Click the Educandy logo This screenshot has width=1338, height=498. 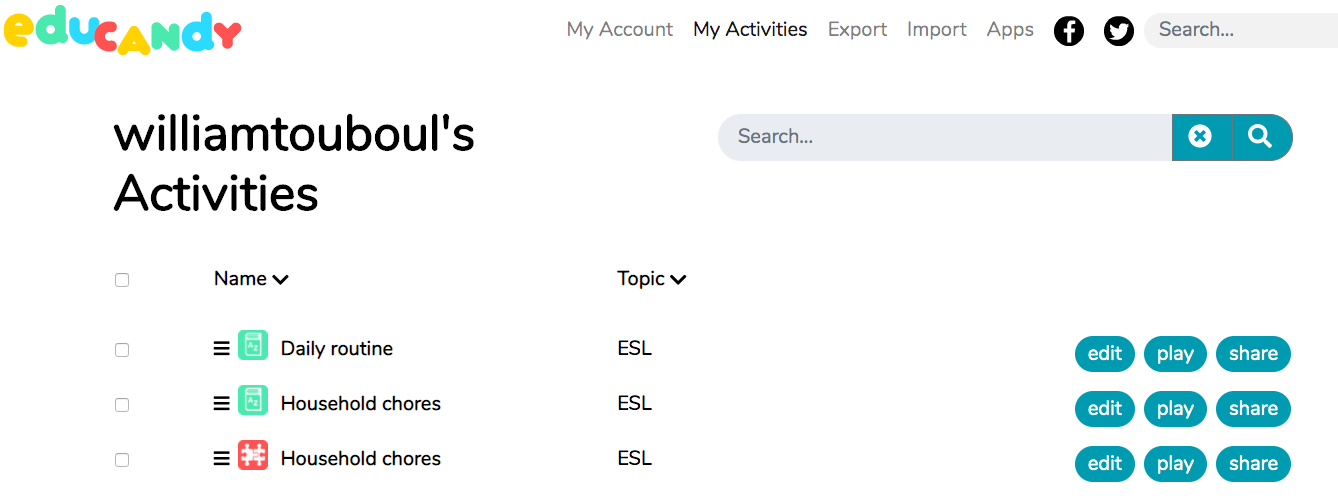(122, 32)
